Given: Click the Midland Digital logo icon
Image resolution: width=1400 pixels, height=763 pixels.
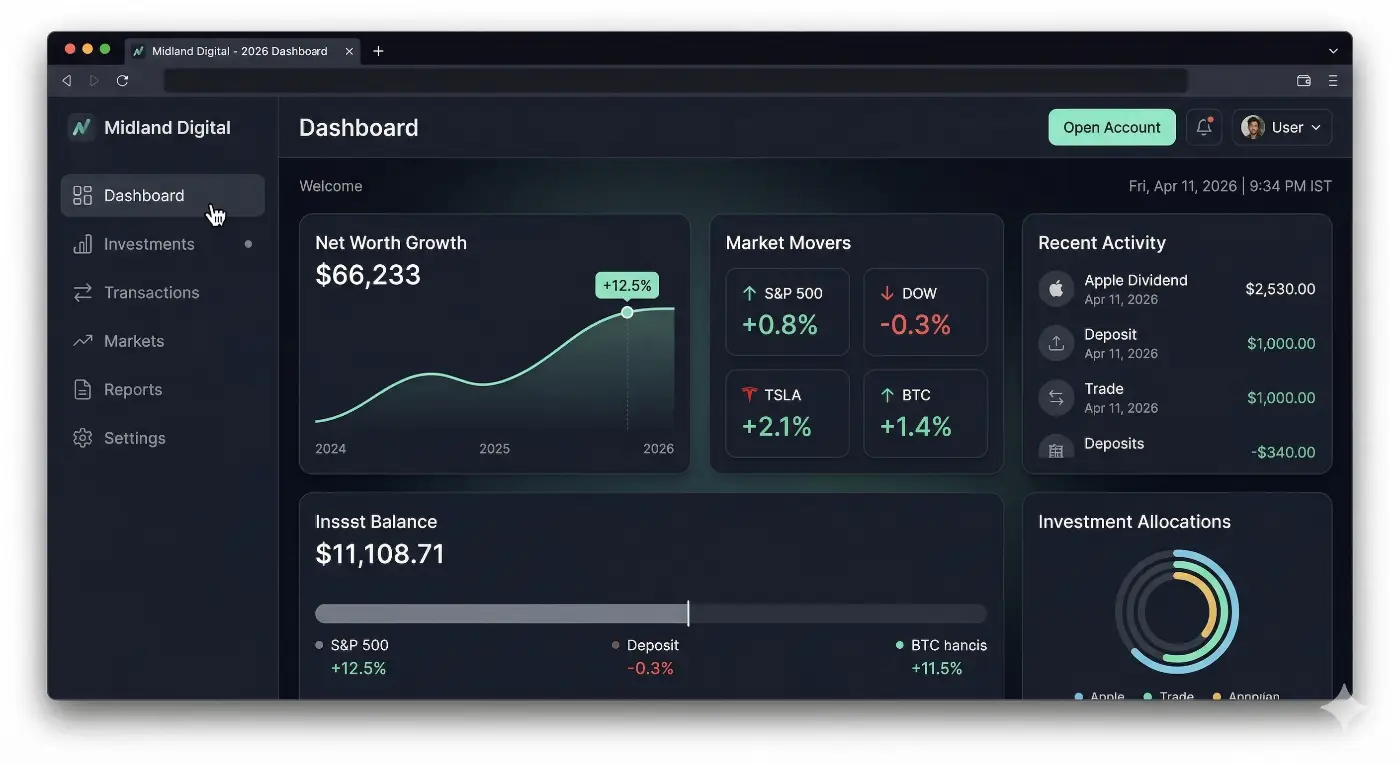Looking at the screenshot, I should coord(81,128).
